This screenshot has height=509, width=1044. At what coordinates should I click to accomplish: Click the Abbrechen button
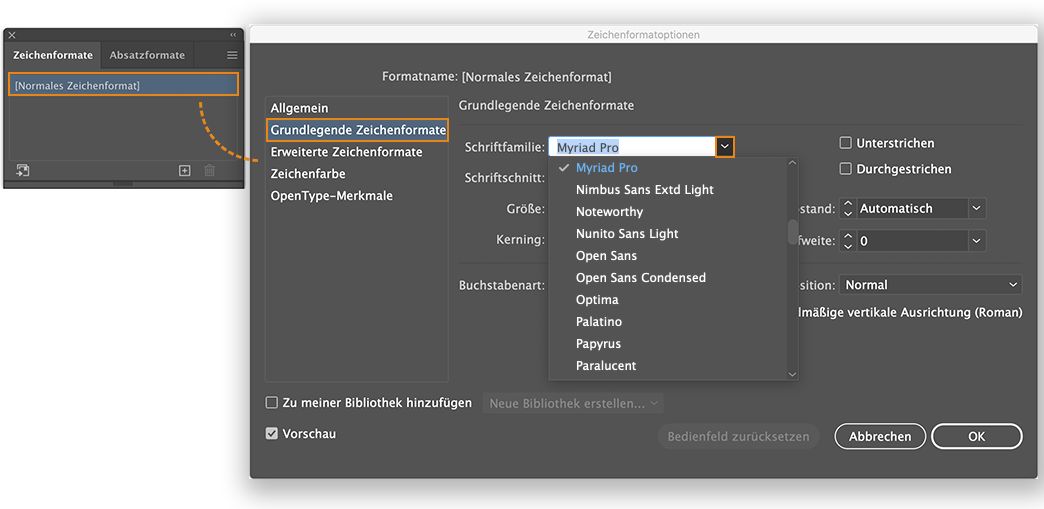tap(880, 436)
